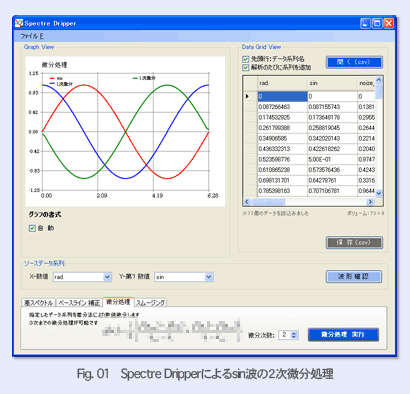410x394 pixels.
Task: Switch to the スムージング tab
Action: [x=150, y=303]
